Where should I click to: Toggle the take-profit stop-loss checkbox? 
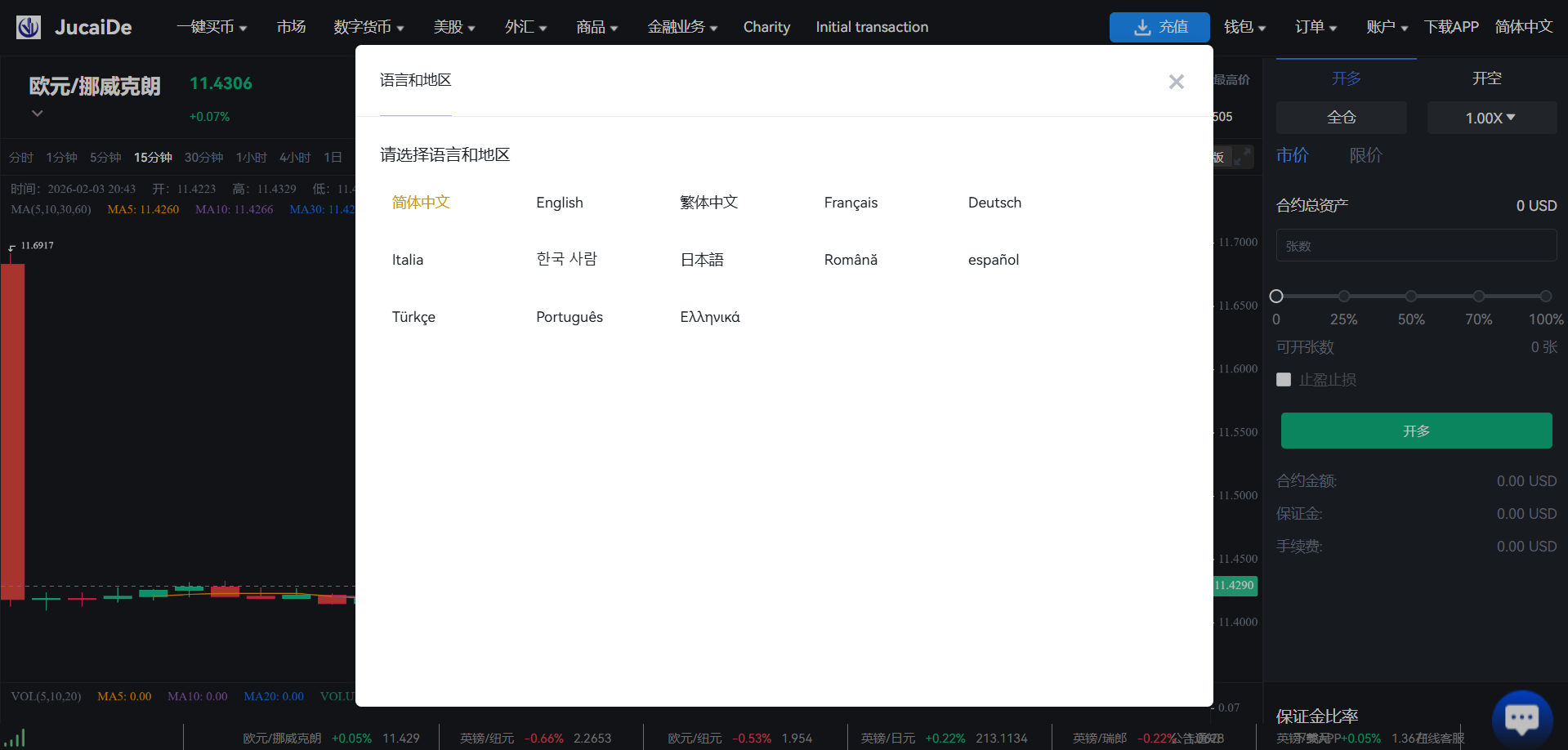[1284, 380]
